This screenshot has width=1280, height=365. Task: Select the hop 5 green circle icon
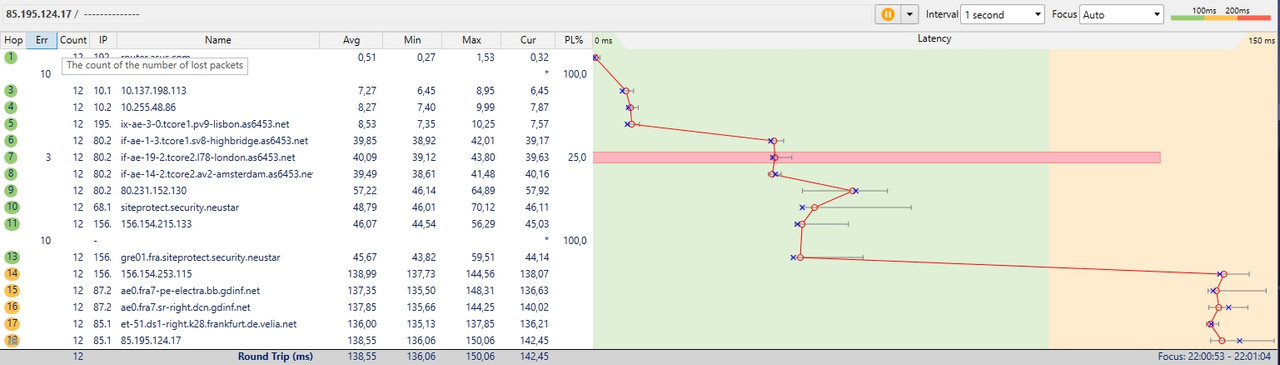12,124
